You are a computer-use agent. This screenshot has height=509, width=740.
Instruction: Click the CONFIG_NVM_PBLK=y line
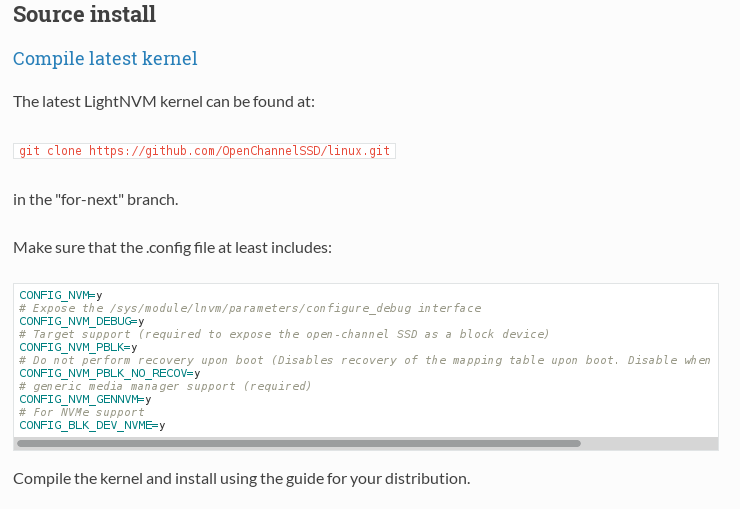coord(78,347)
